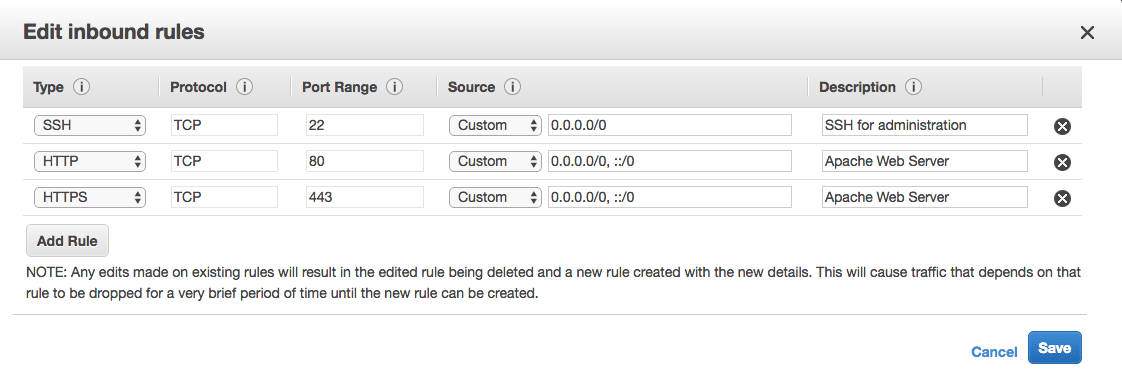Click the SSH source field showing 0.0.0.0/0
1122x383 pixels.
pyautogui.click(x=670, y=125)
